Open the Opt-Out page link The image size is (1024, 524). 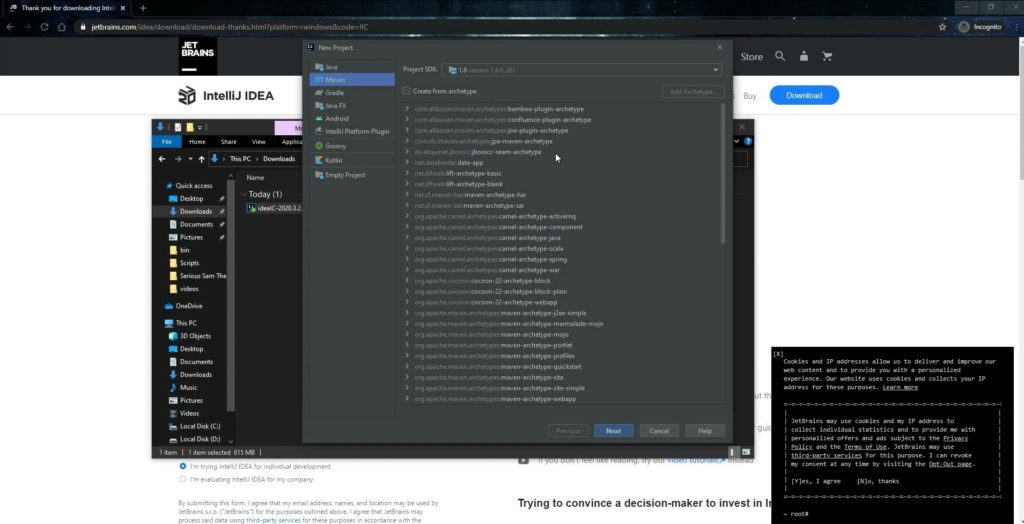[950, 464]
